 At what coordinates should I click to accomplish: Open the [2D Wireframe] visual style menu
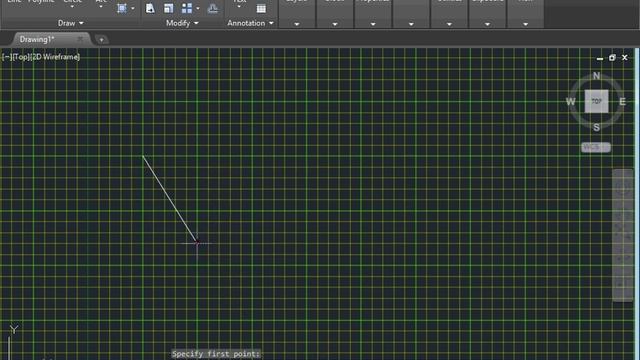55,57
